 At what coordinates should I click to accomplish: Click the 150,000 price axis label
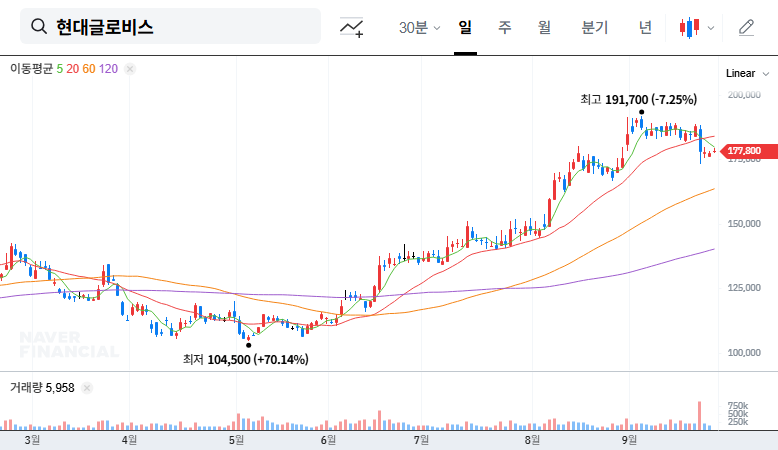click(x=744, y=224)
